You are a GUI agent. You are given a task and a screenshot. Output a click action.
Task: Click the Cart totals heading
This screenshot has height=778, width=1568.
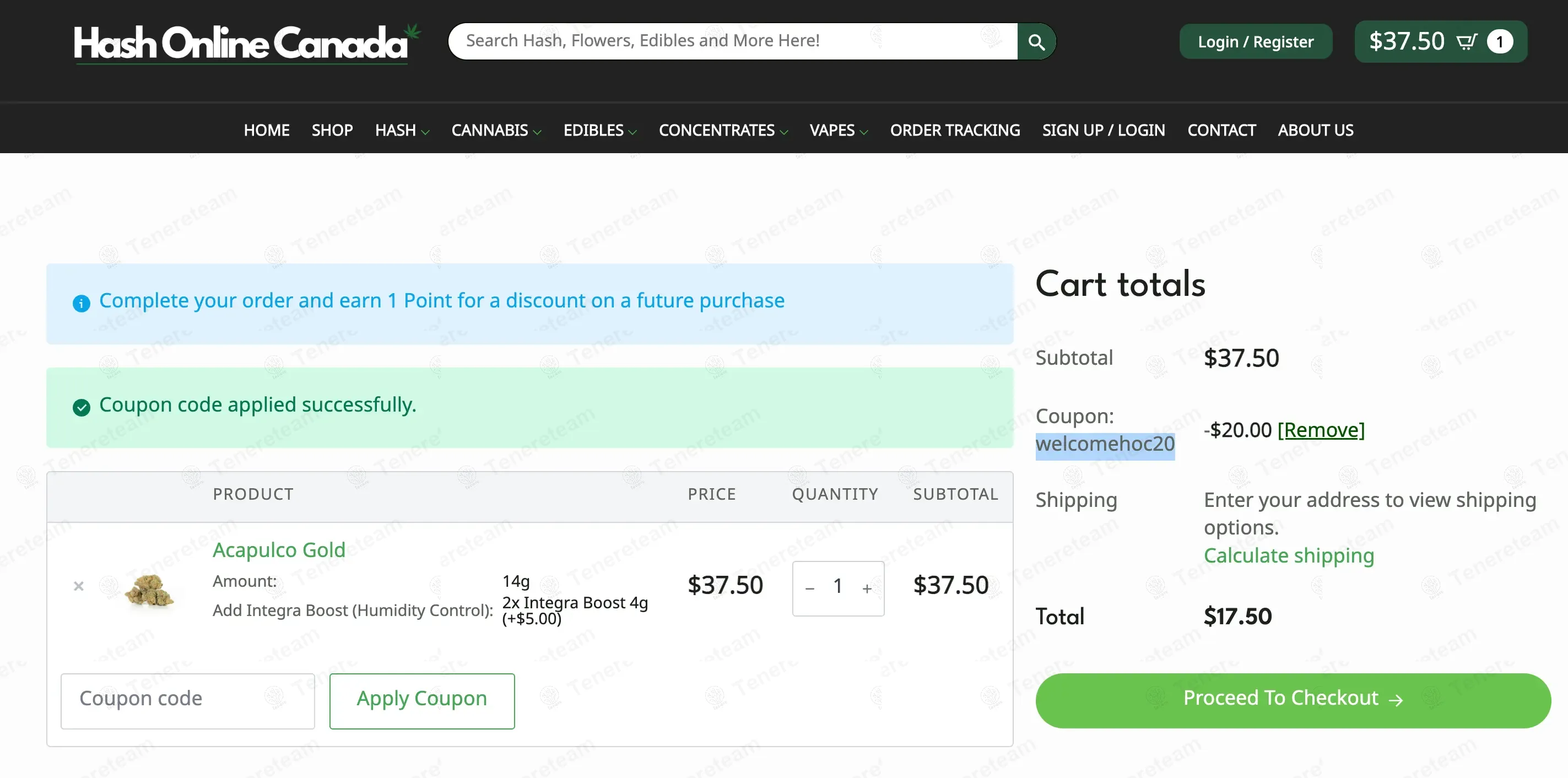(1120, 284)
